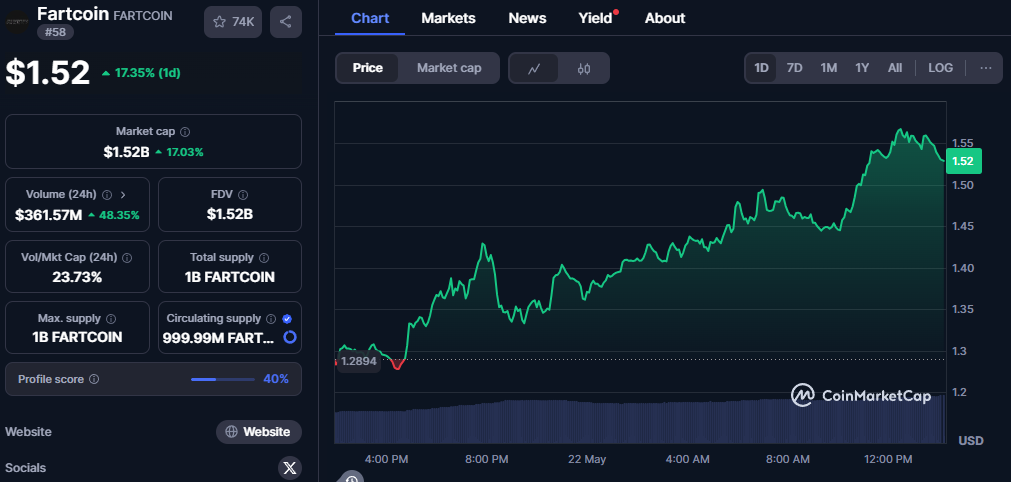Click the info icon next to Volume (24h)
Screen dimensions: 1011x482
107,195
